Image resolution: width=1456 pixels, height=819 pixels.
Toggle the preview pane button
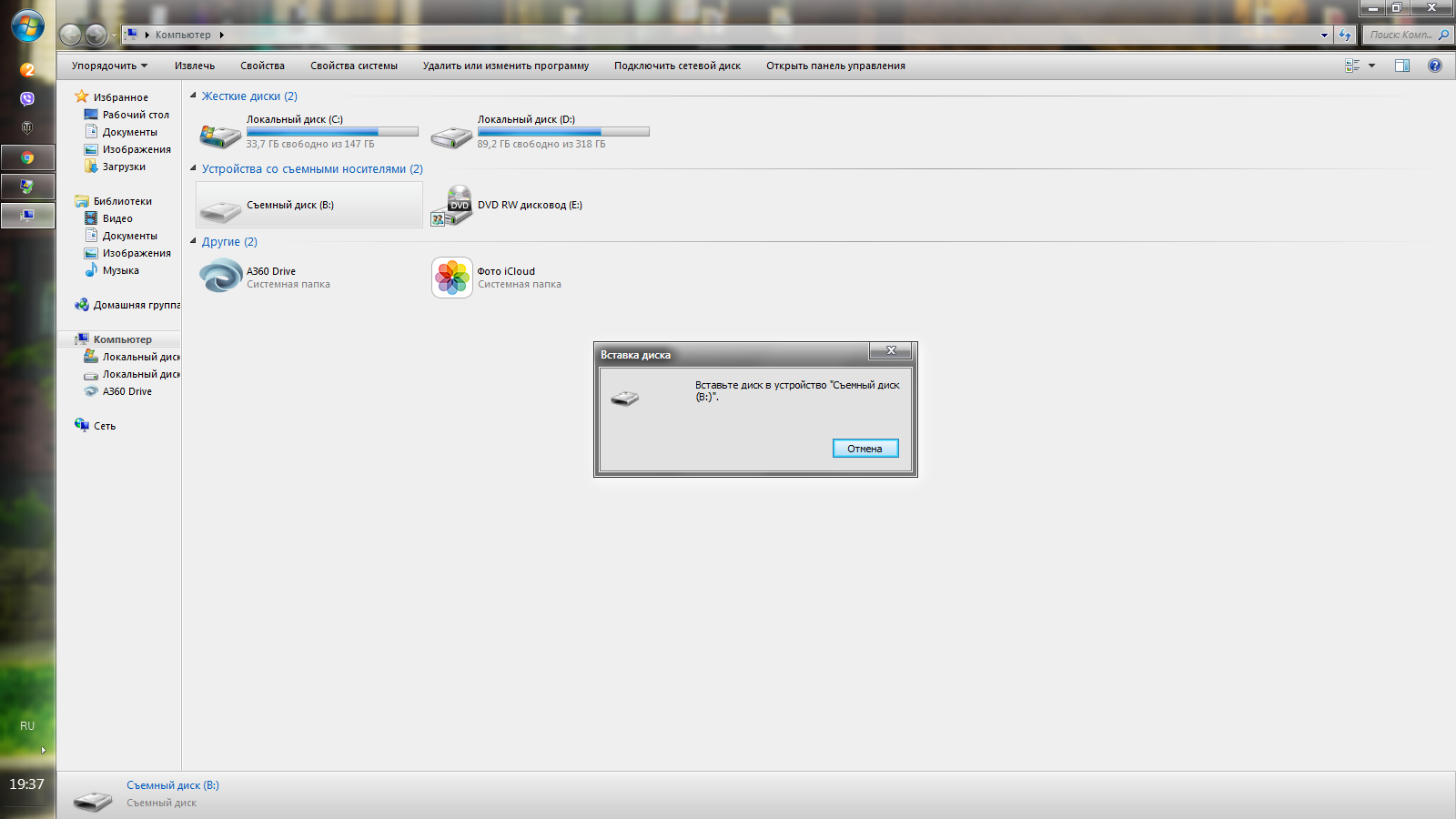point(1402,66)
